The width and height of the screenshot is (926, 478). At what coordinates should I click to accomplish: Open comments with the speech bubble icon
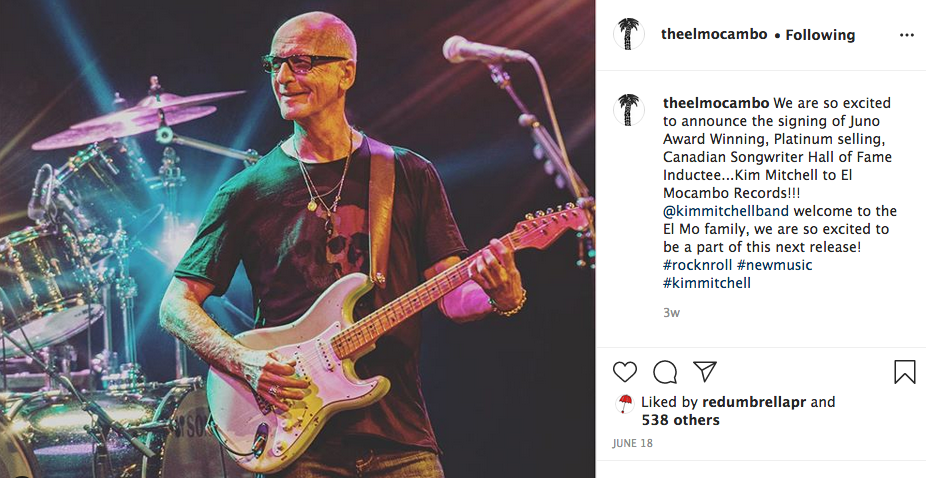(x=665, y=372)
